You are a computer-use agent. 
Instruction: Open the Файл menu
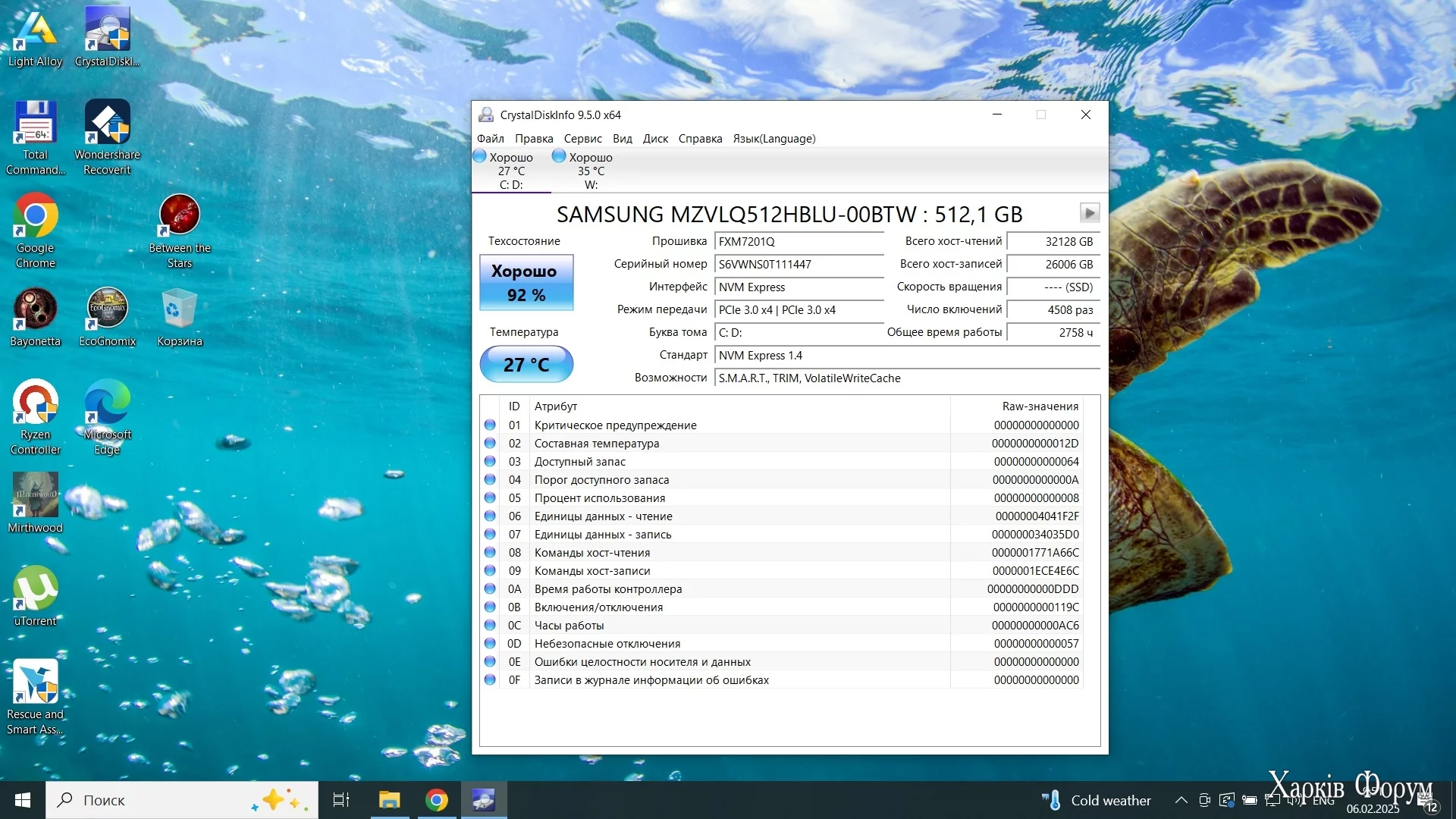(x=490, y=139)
